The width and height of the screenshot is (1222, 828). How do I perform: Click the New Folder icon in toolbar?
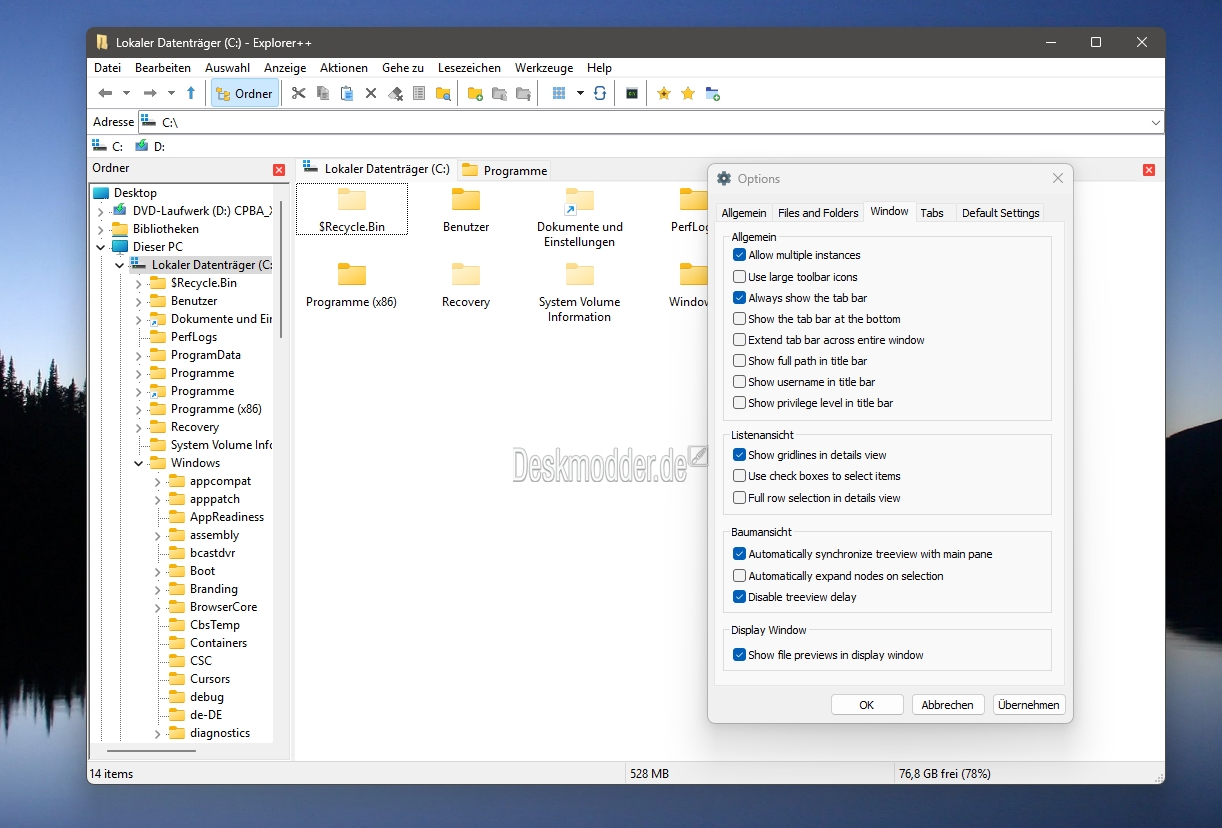(475, 93)
